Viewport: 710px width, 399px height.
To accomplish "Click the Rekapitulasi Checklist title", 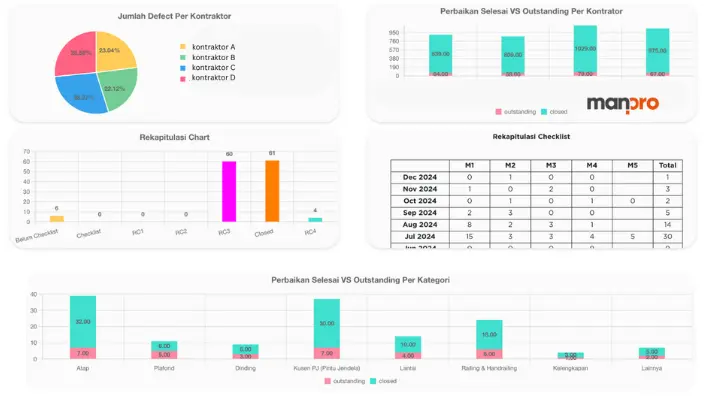I will (x=531, y=136).
